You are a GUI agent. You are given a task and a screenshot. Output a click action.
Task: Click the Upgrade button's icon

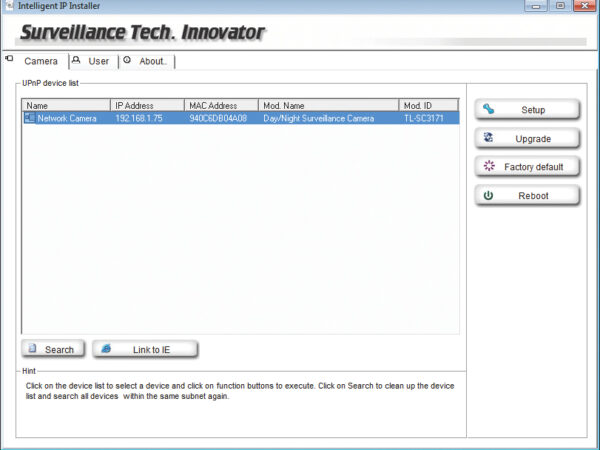pos(489,138)
